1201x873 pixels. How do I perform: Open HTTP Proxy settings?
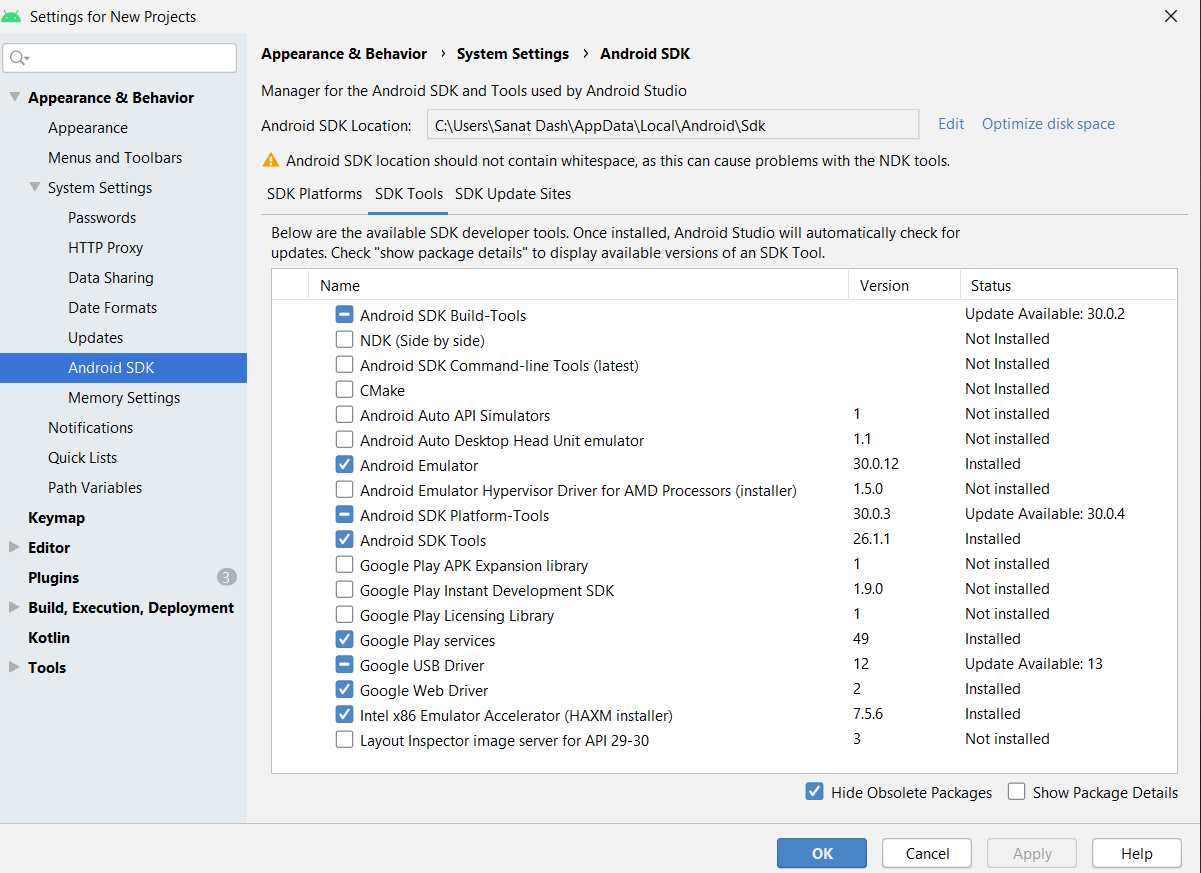click(106, 248)
